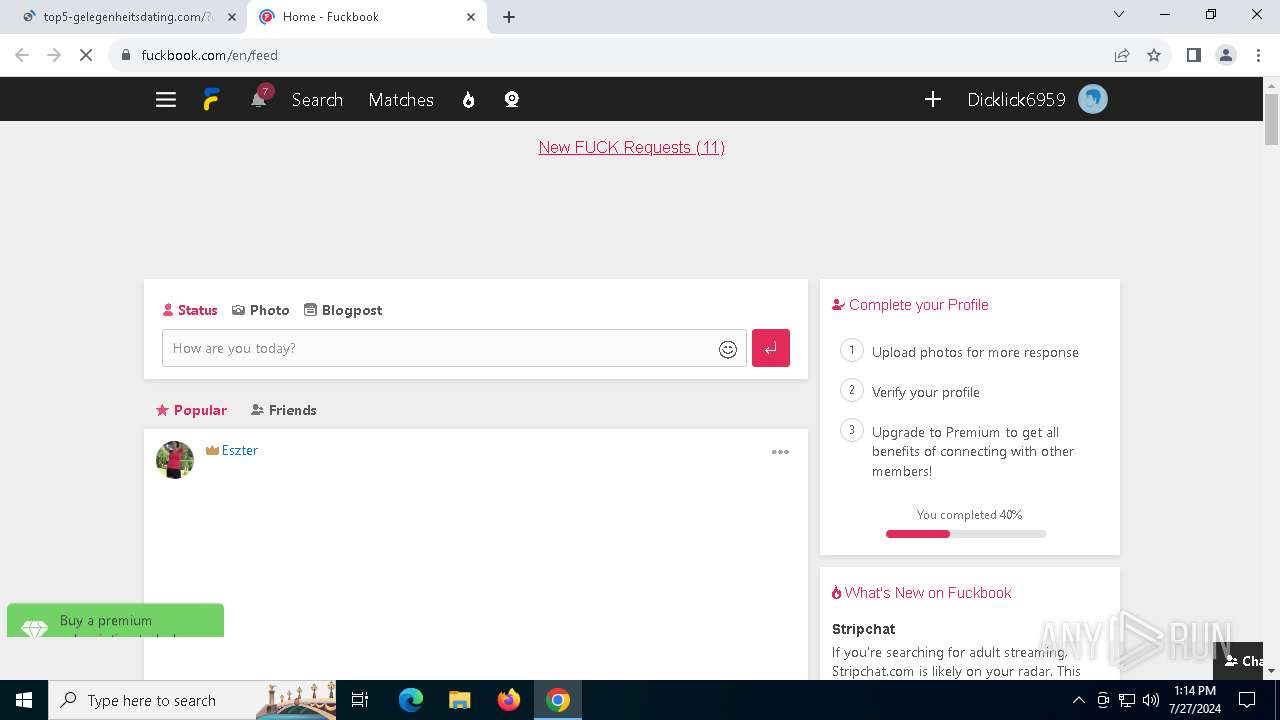Submit status with the red enter button
Screen dimensions: 1280x720
point(771,348)
